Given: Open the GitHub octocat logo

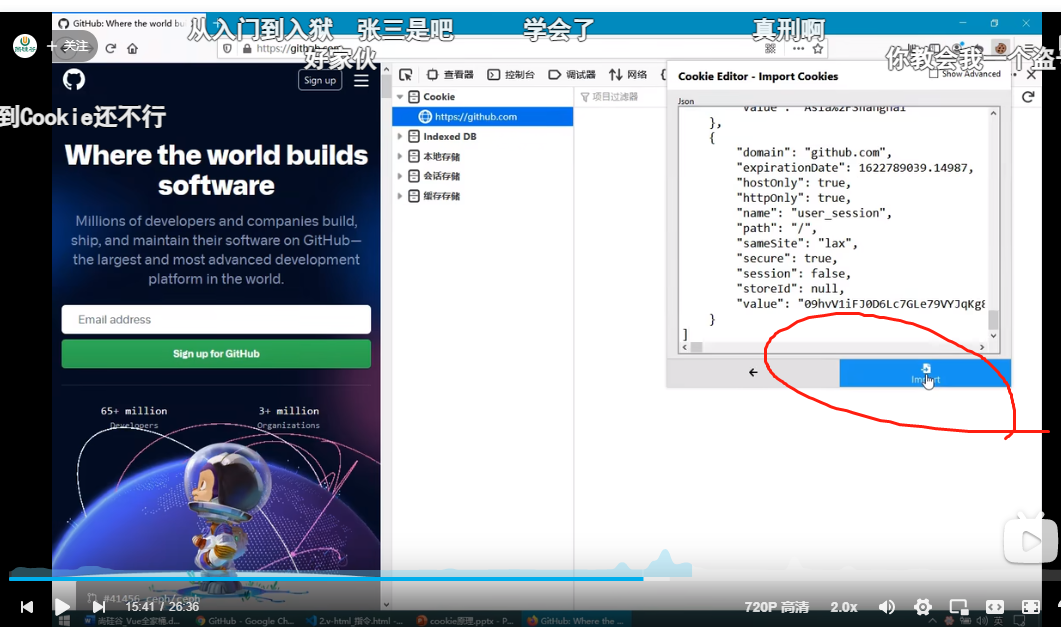Looking at the screenshot, I should (74, 80).
